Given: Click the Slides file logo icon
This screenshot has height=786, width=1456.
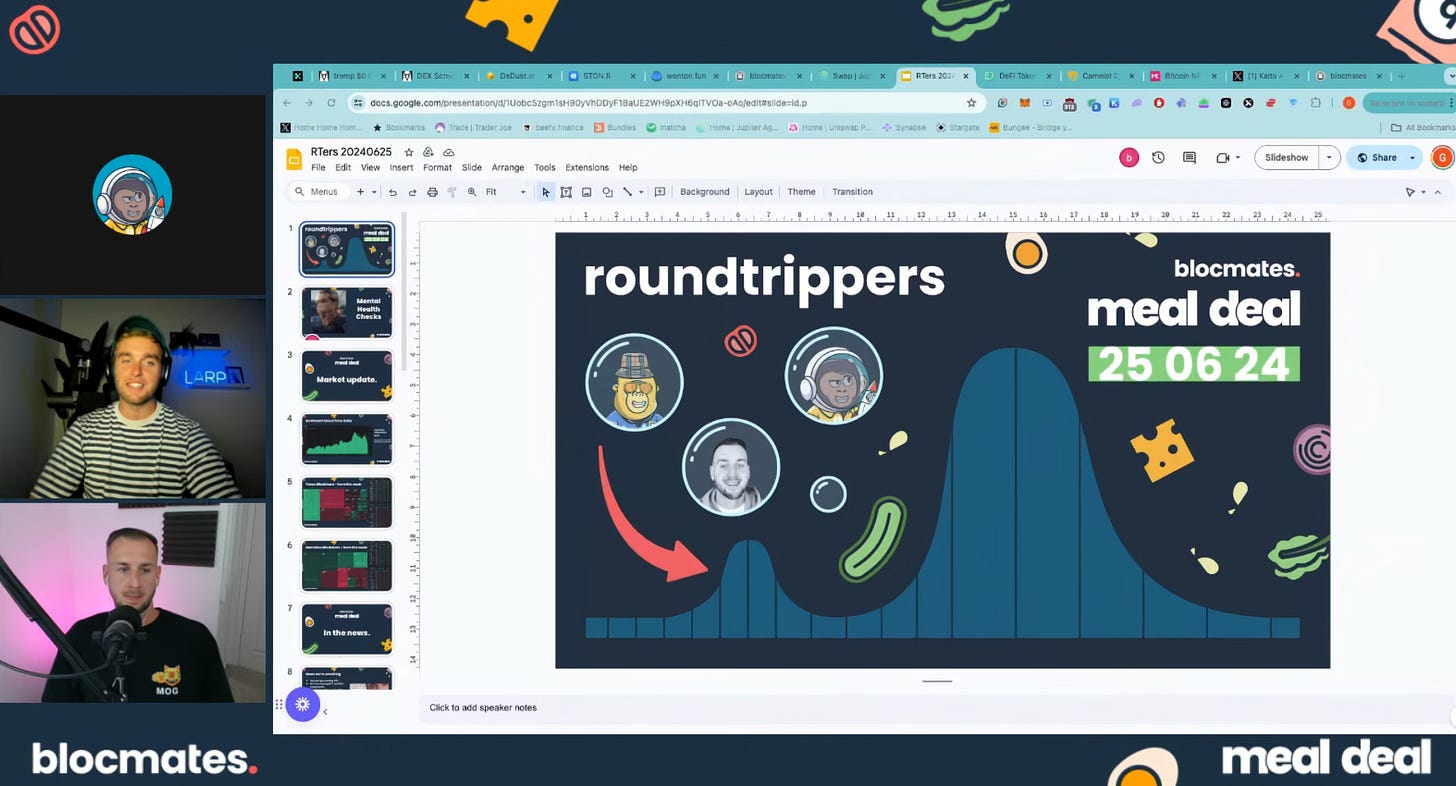Looking at the screenshot, I should 294,159.
